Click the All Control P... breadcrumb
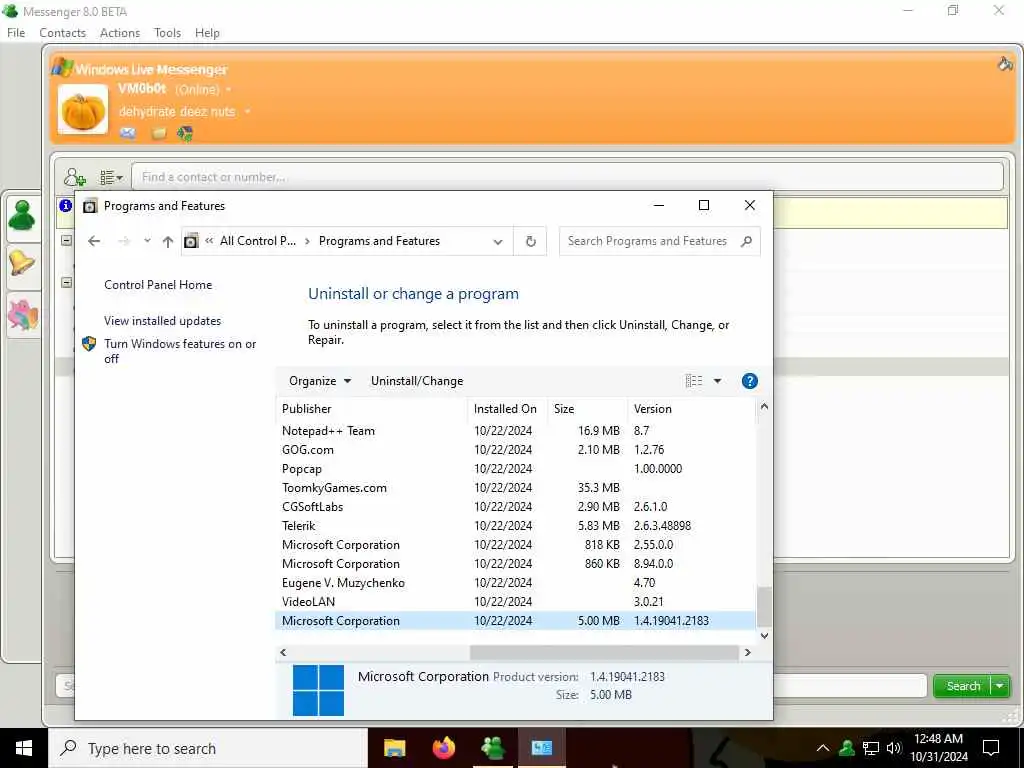The height and width of the screenshot is (768, 1024). pos(257,241)
